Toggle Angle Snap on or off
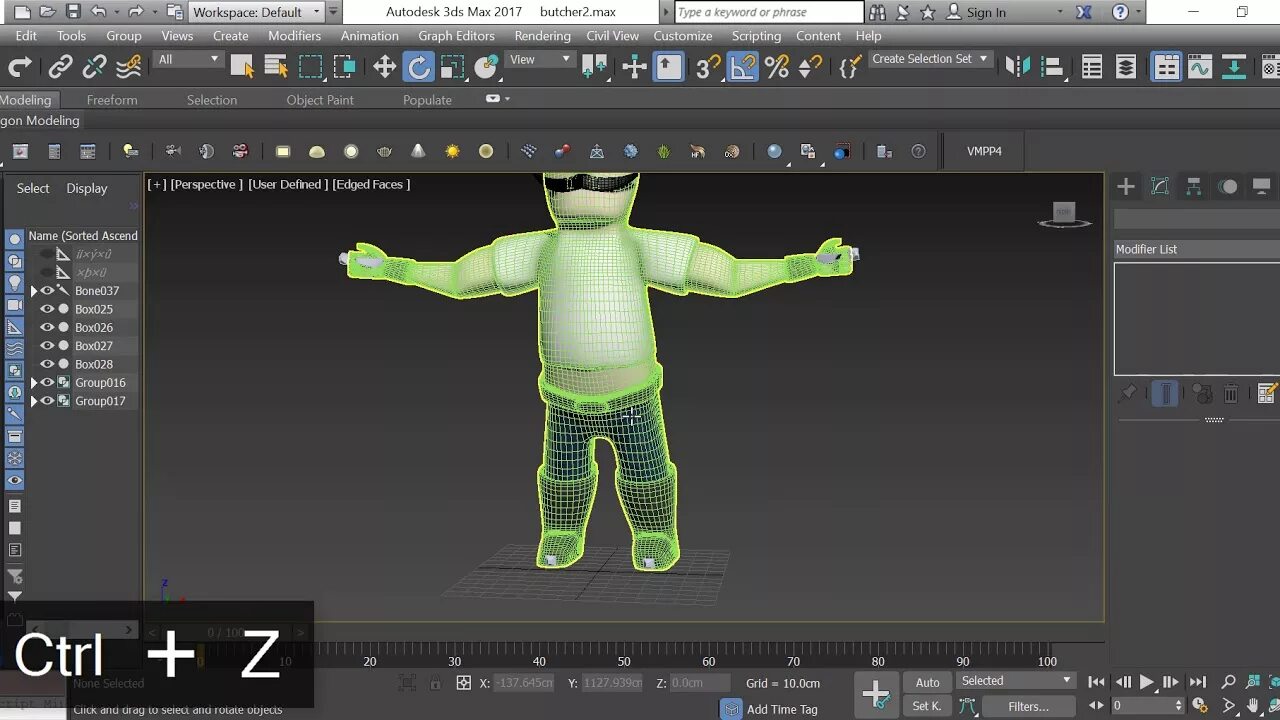The image size is (1280, 720). 742,67
